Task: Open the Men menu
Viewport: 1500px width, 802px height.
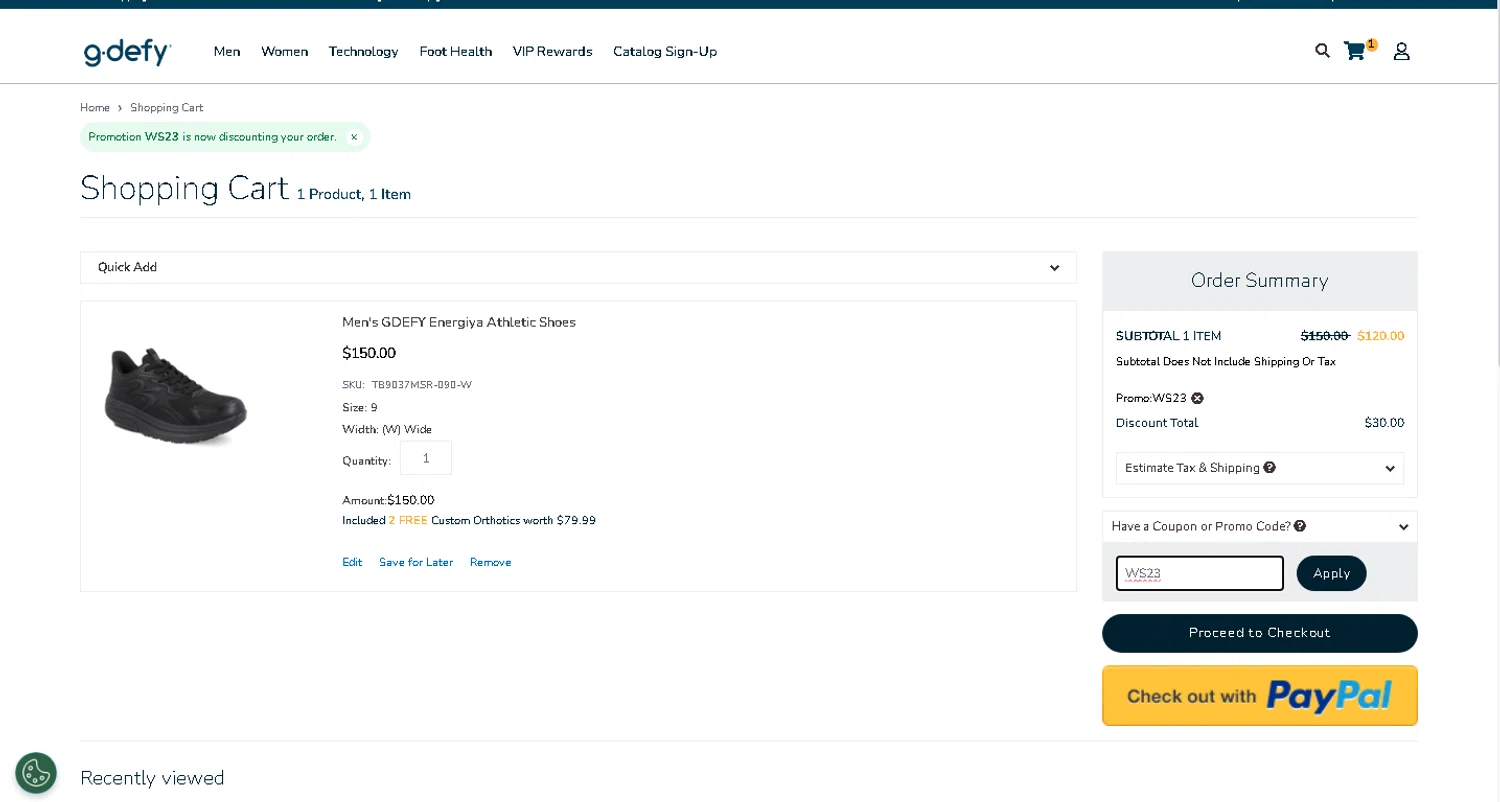Action: tap(227, 52)
